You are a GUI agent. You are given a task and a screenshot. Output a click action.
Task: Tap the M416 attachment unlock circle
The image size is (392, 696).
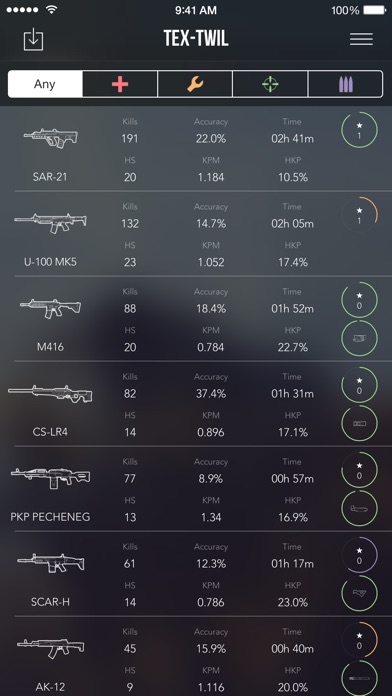tap(359, 339)
